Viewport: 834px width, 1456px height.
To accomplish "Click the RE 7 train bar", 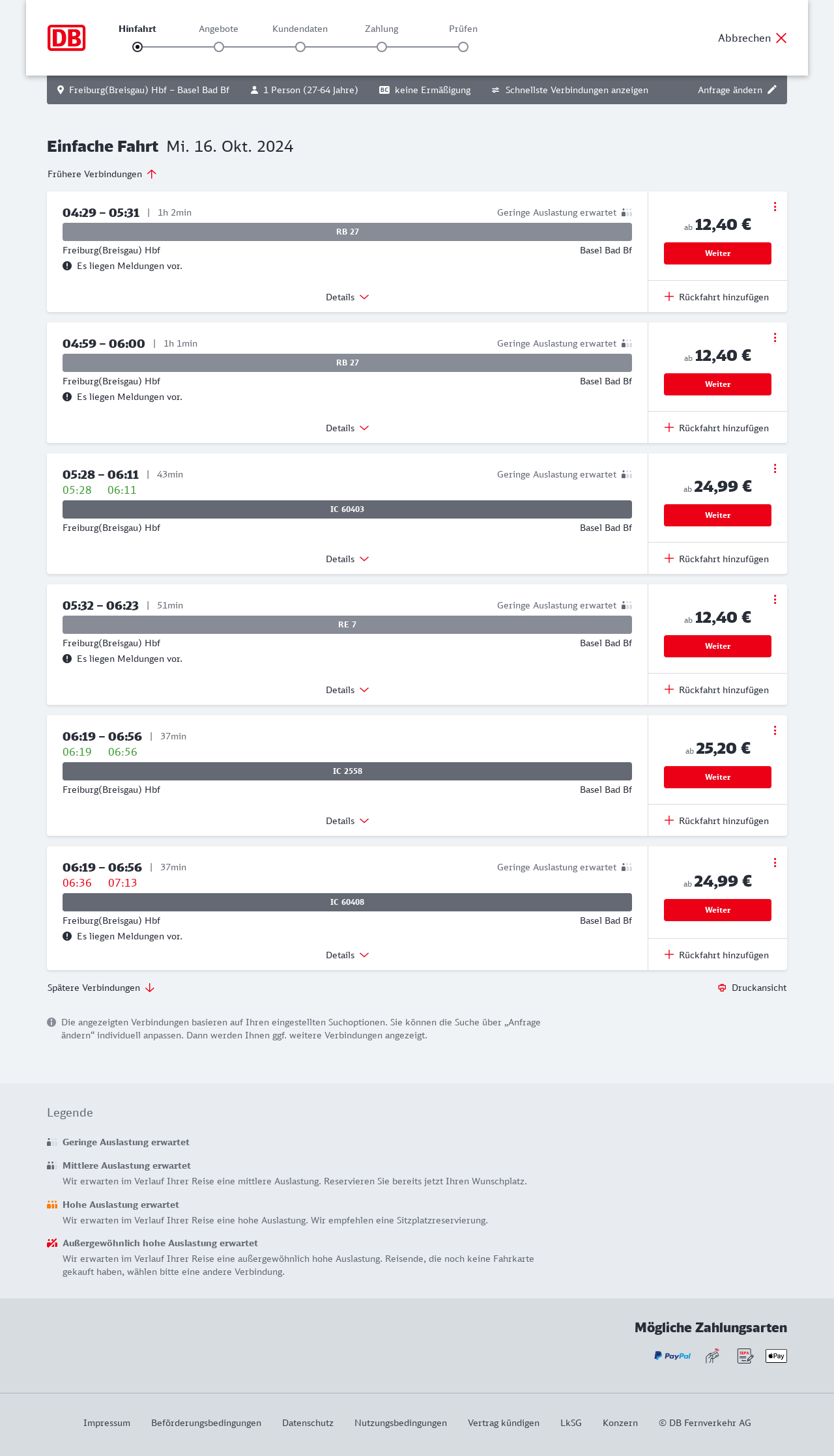I will [x=347, y=625].
